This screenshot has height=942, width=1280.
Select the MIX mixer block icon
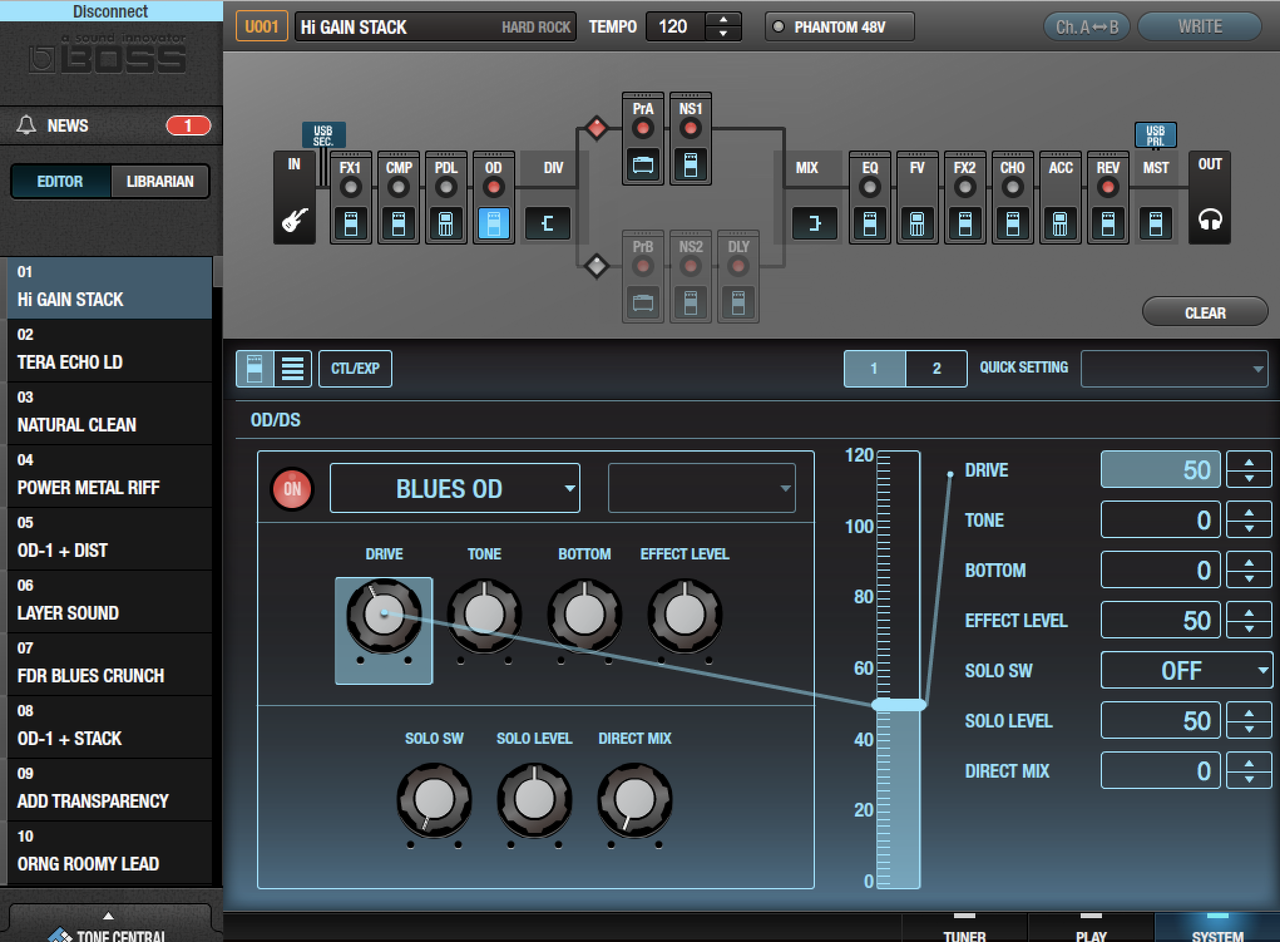814,223
